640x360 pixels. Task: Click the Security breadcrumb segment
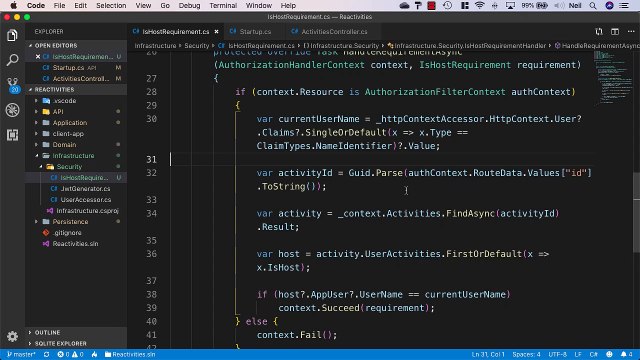click(x=196, y=46)
